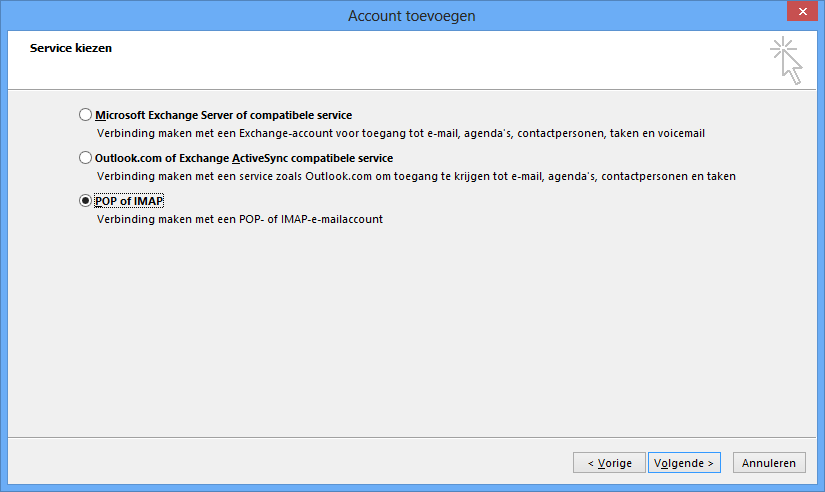Screen dimensions: 825x492
Task: Click the cursor wizard icon
Action: tap(787, 61)
